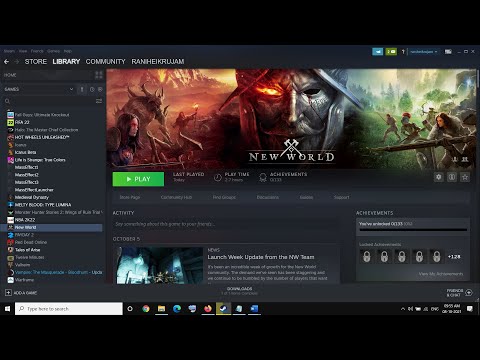The image size is (480, 360).
Task: Select Valheim in game list
Action: pyautogui.click(x=22, y=265)
